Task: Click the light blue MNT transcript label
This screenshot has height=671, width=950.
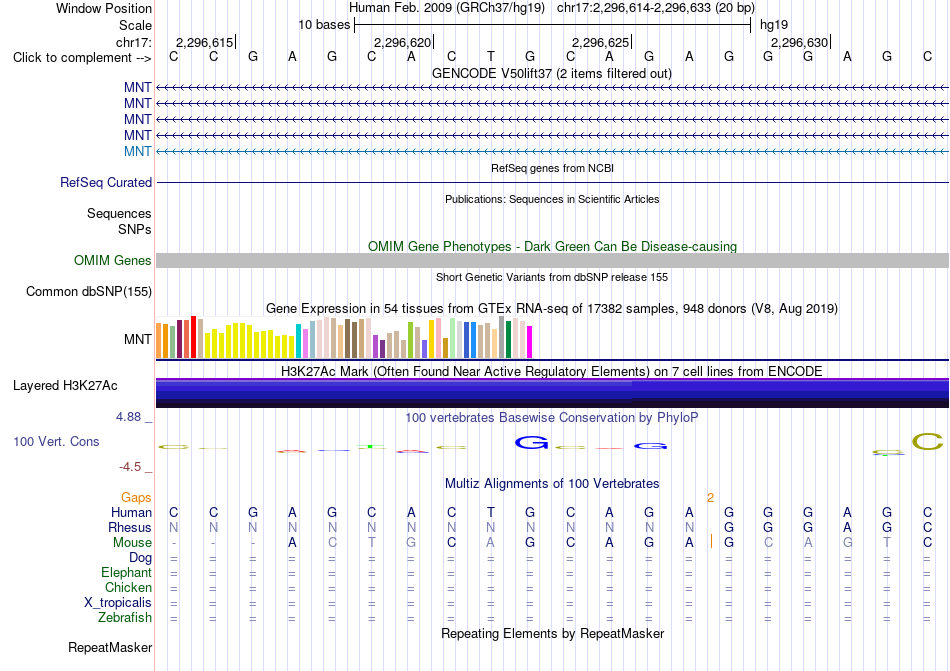Action: (x=138, y=151)
